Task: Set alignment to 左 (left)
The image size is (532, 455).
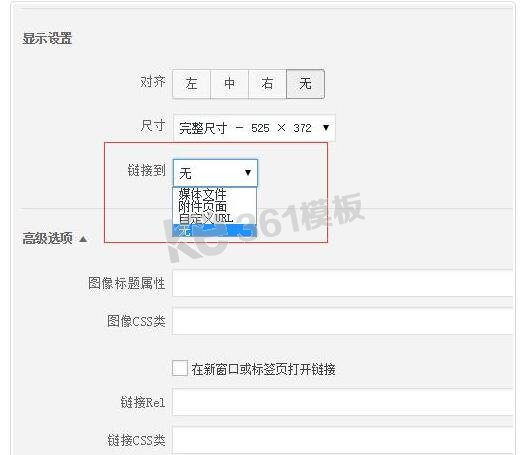Action: pyautogui.click(x=192, y=84)
